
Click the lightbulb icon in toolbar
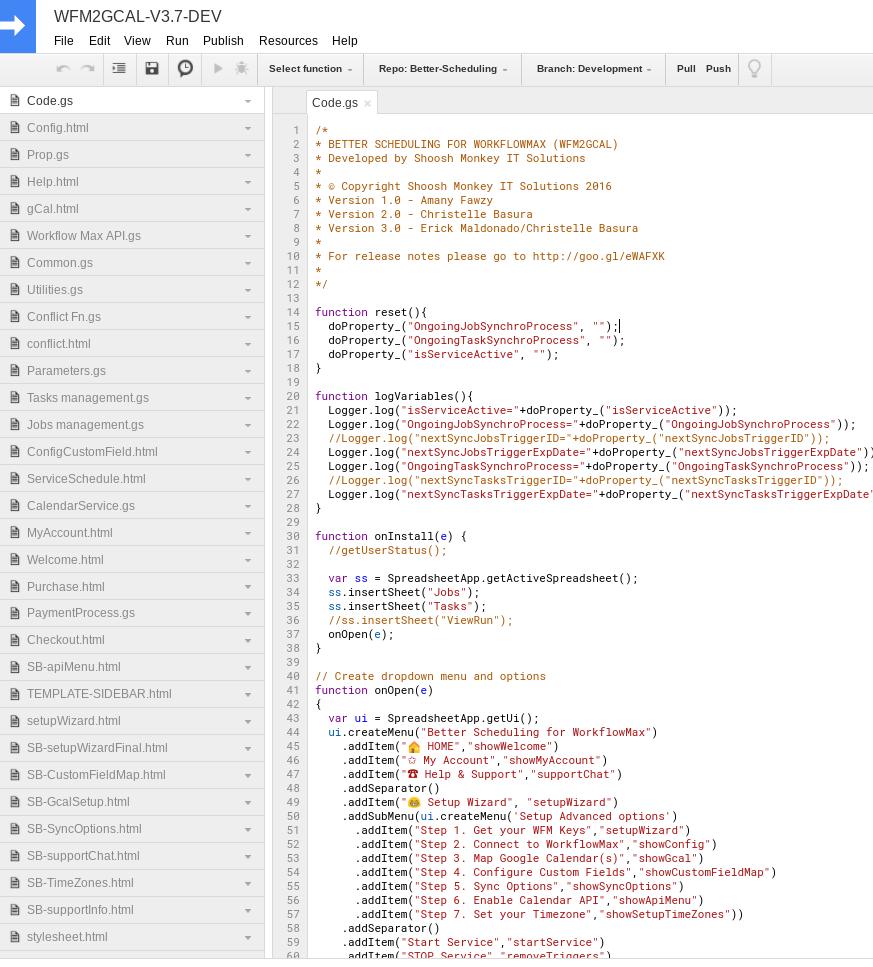pos(755,69)
